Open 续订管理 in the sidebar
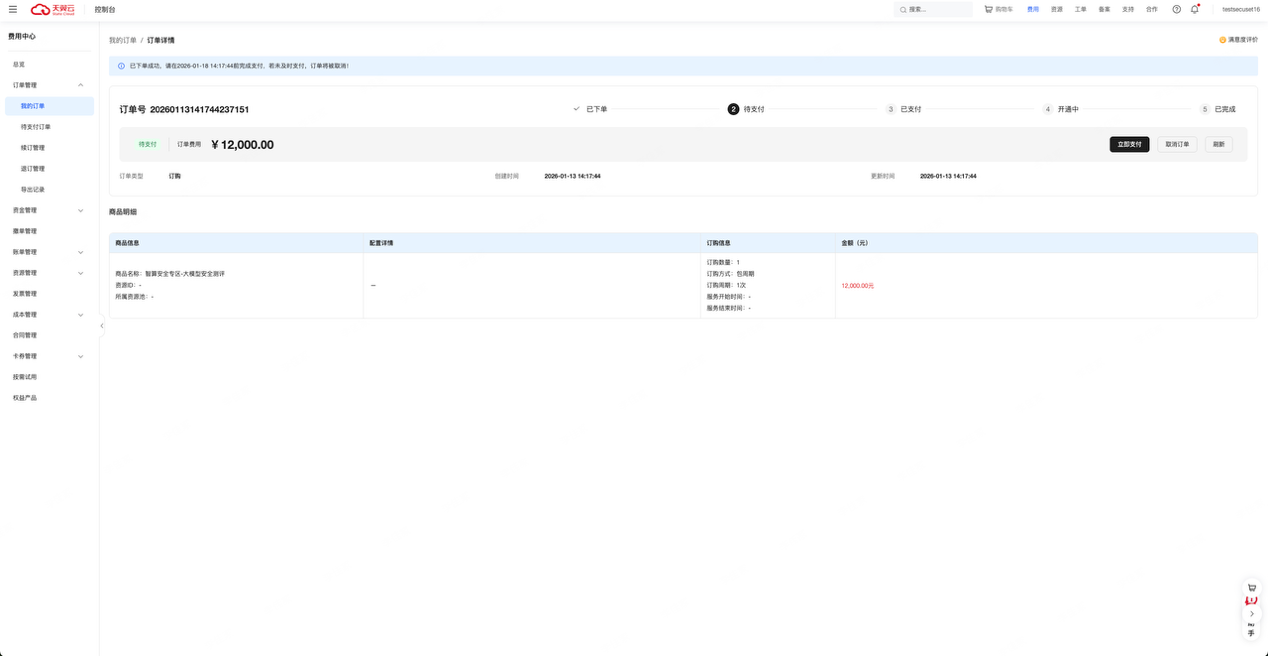 pyautogui.click(x=33, y=148)
